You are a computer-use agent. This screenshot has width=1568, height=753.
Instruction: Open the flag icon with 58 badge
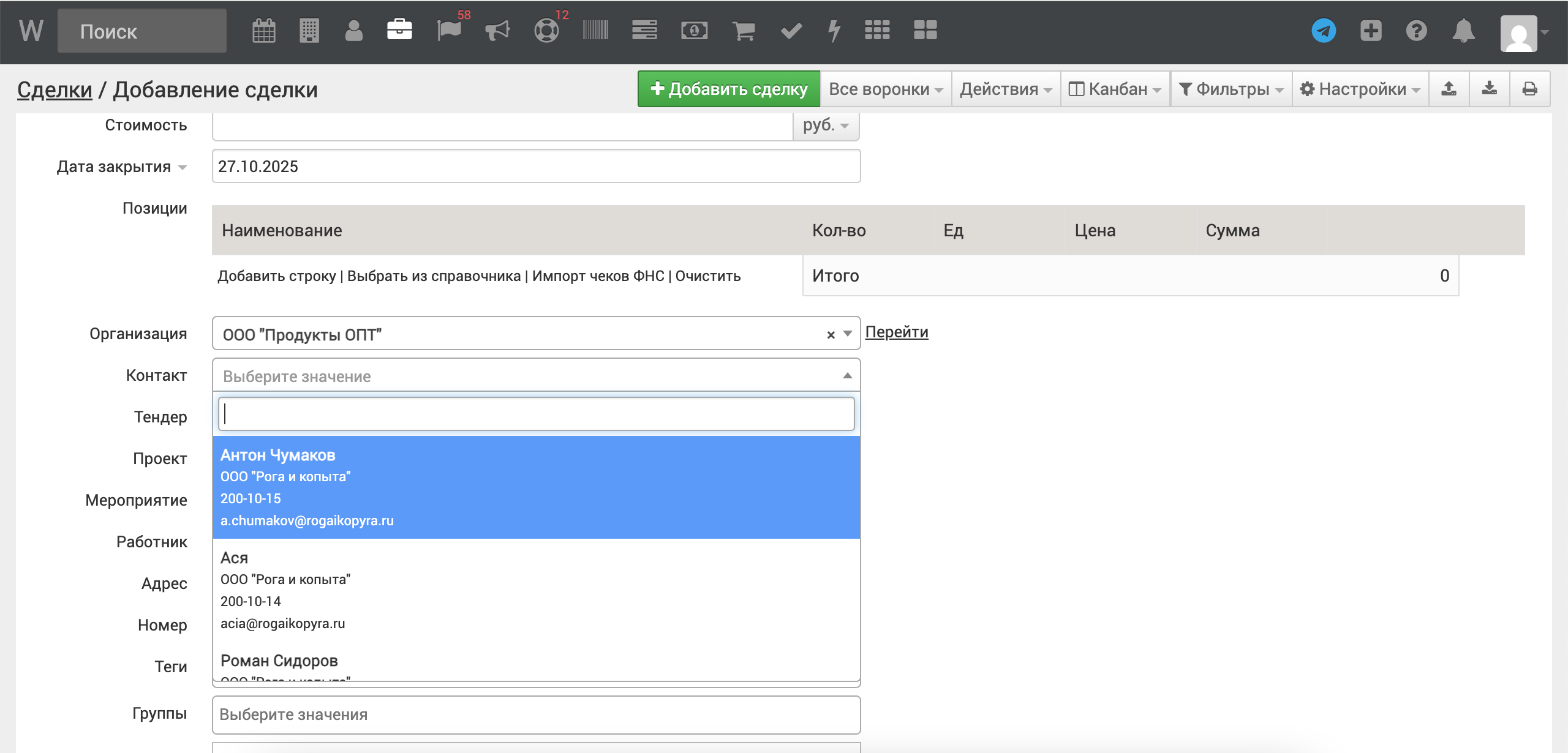(449, 31)
